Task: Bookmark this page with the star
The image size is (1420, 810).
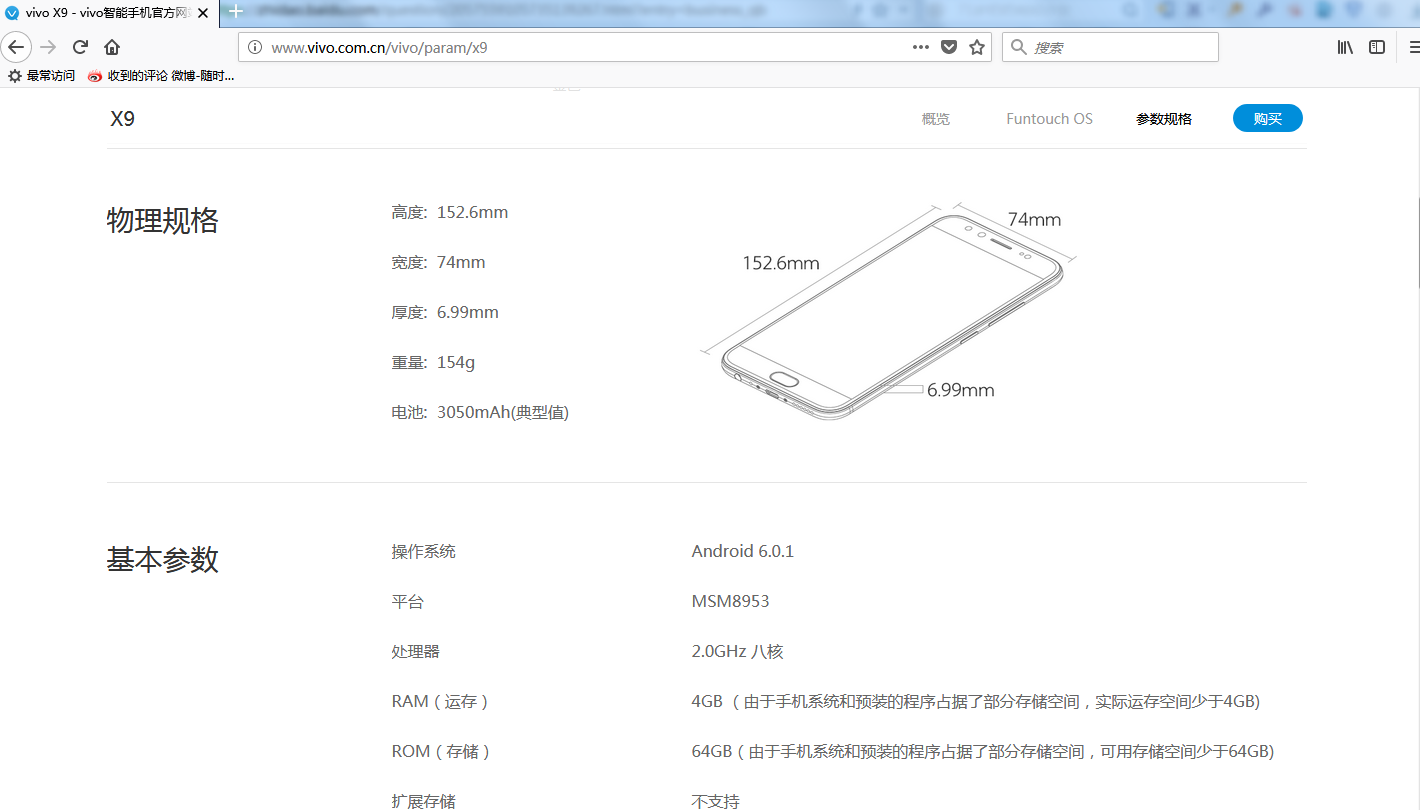Action: tap(977, 47)
